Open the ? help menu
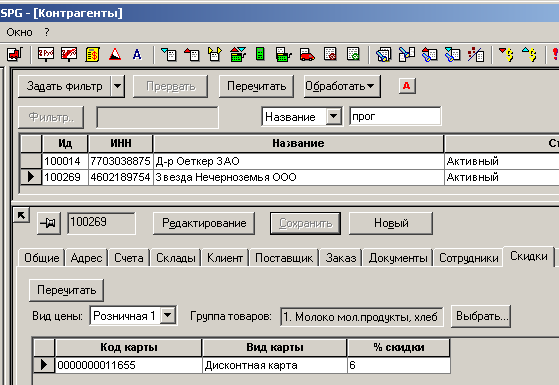 [x=47, y=32]
